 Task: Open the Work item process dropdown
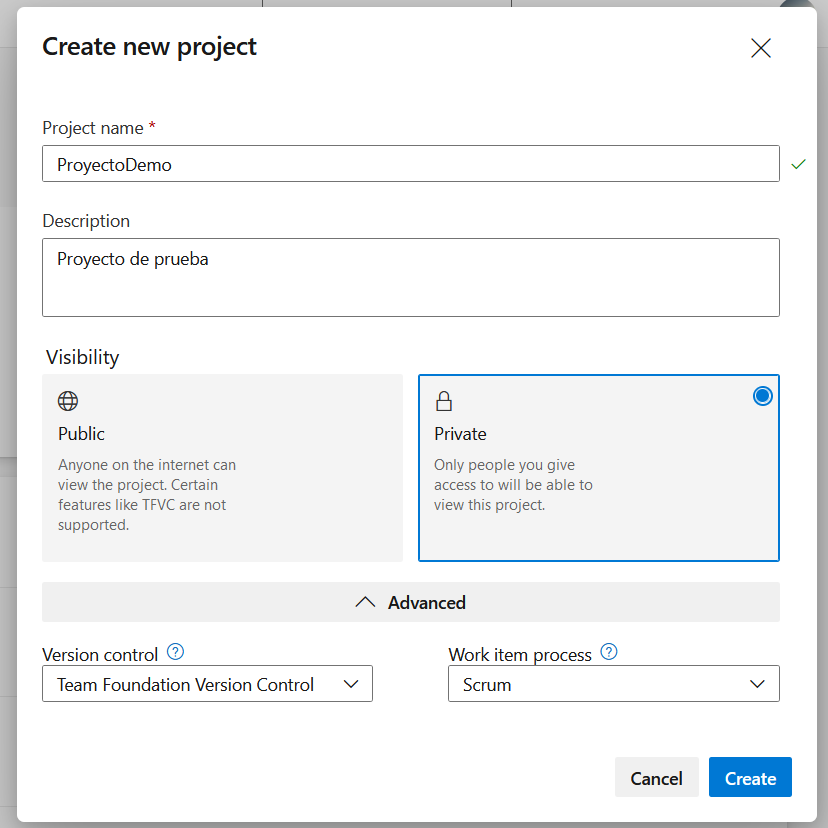click(x=613, y=684)
